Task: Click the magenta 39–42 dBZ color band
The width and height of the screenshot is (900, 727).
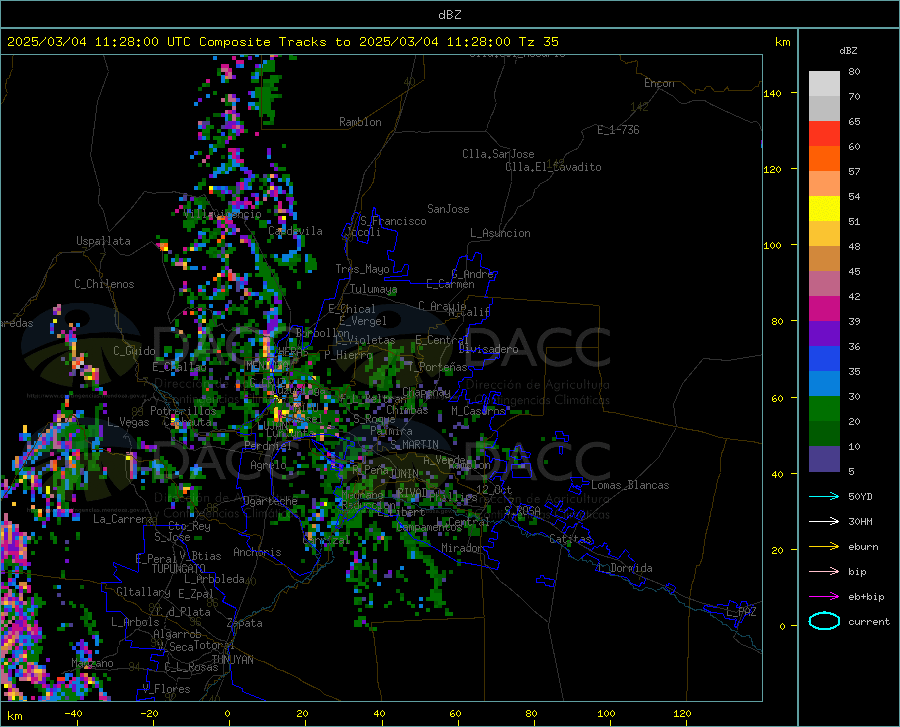Action: (824, 309)
